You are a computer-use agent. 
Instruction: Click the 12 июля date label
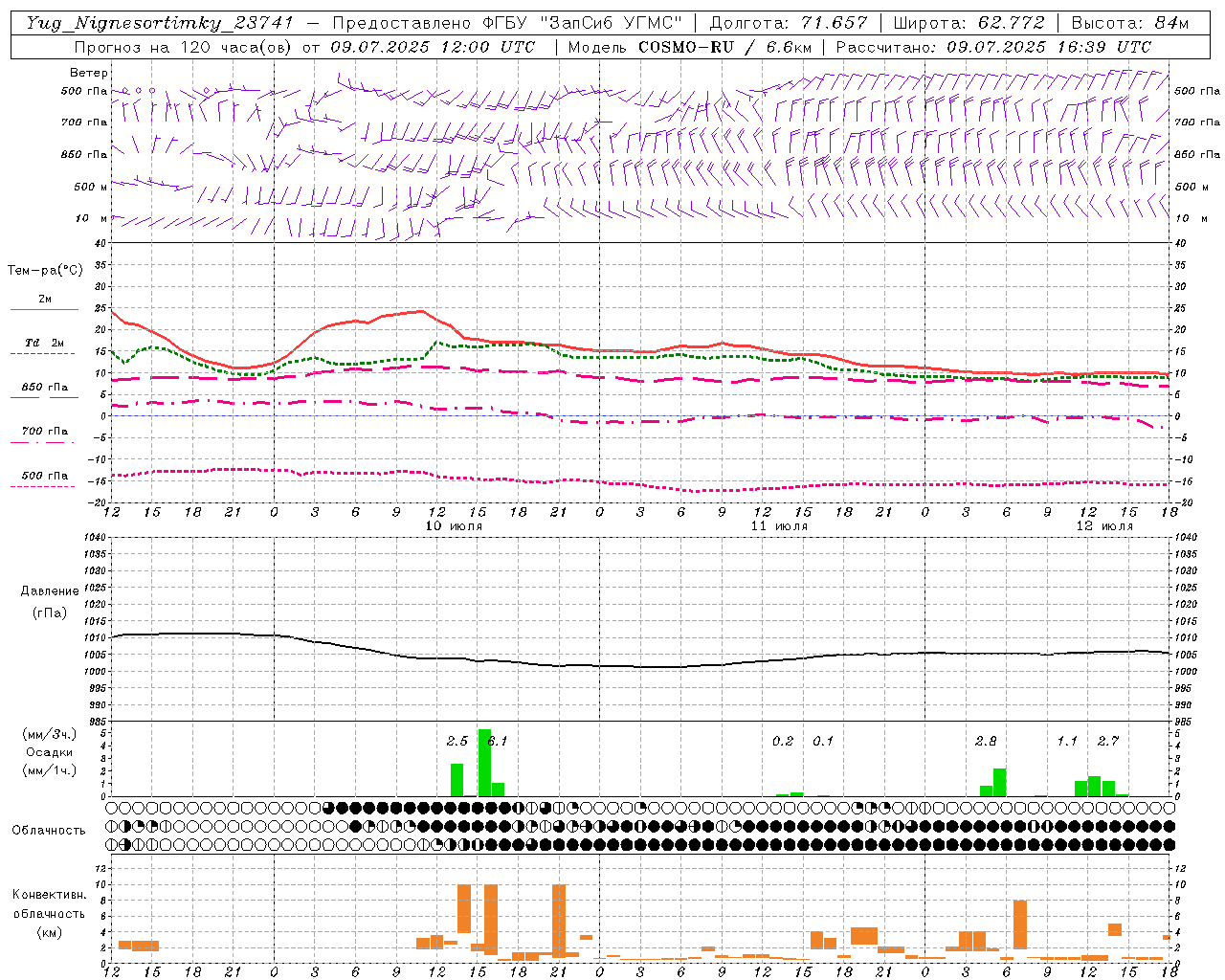pyautogui.click(x=1104, y=526)
